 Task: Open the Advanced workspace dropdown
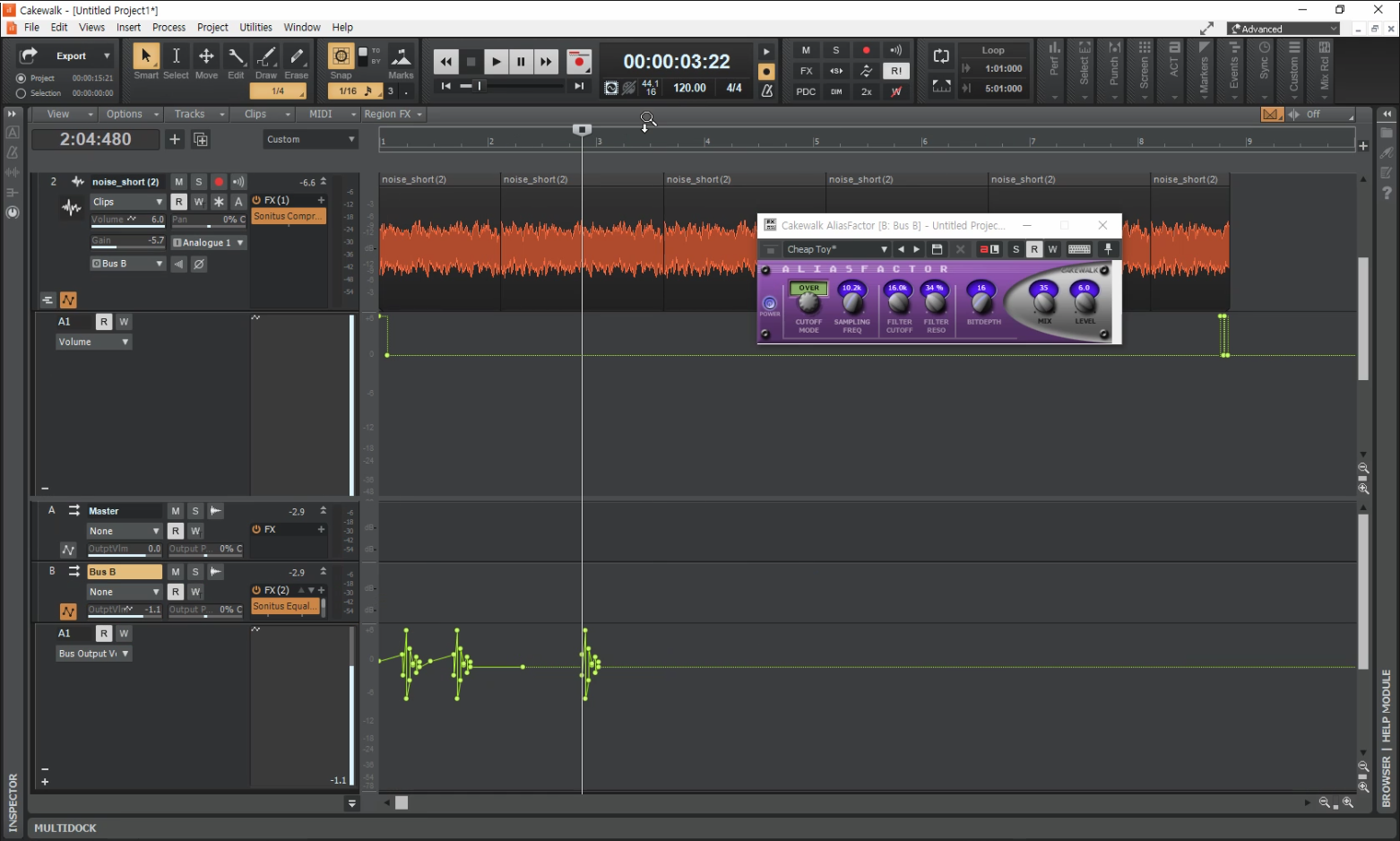1283,29
